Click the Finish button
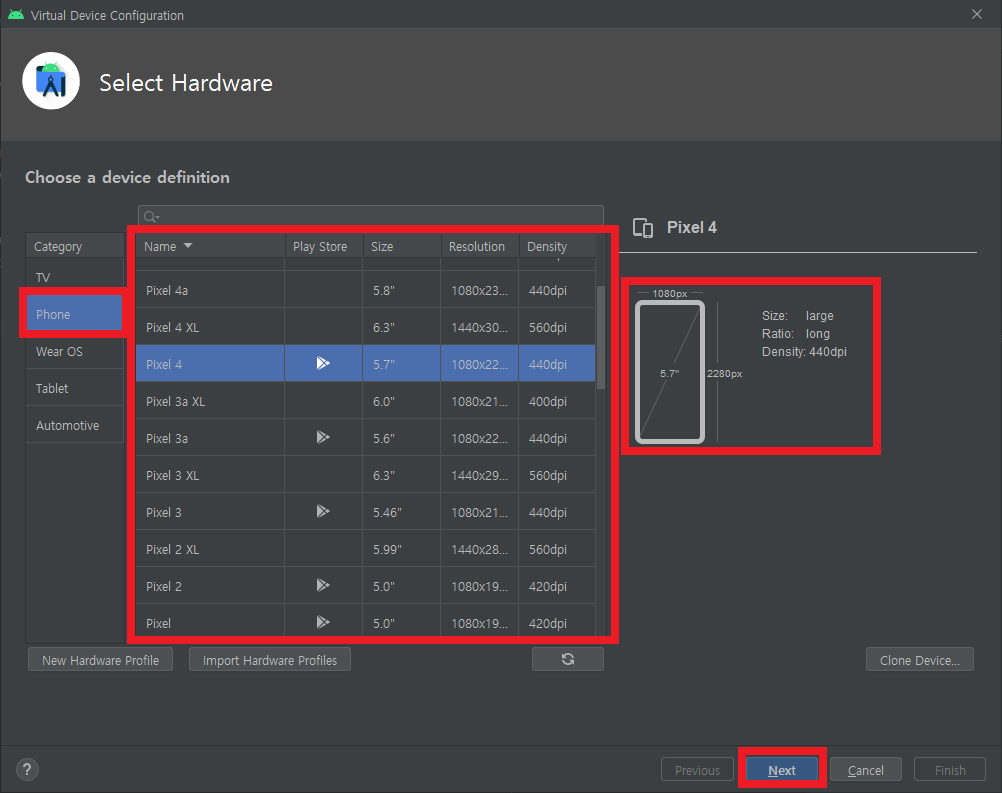 (x=950, y=769)
